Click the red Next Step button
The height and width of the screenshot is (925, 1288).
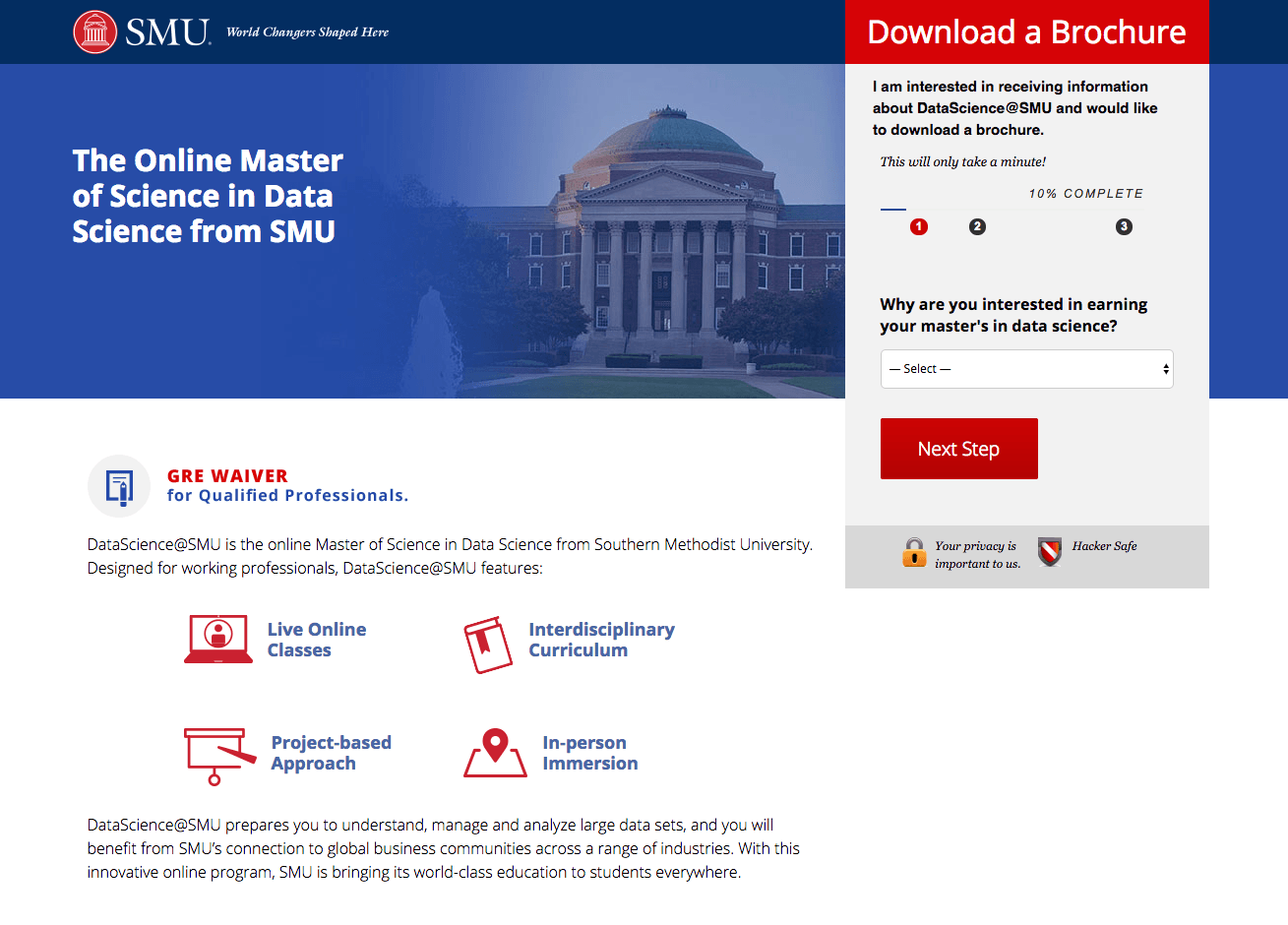tap(959, 449)
